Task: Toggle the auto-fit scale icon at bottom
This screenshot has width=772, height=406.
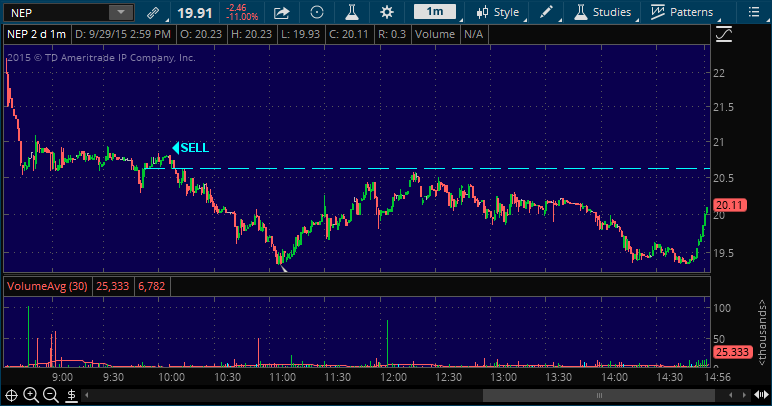Action: 72,395
